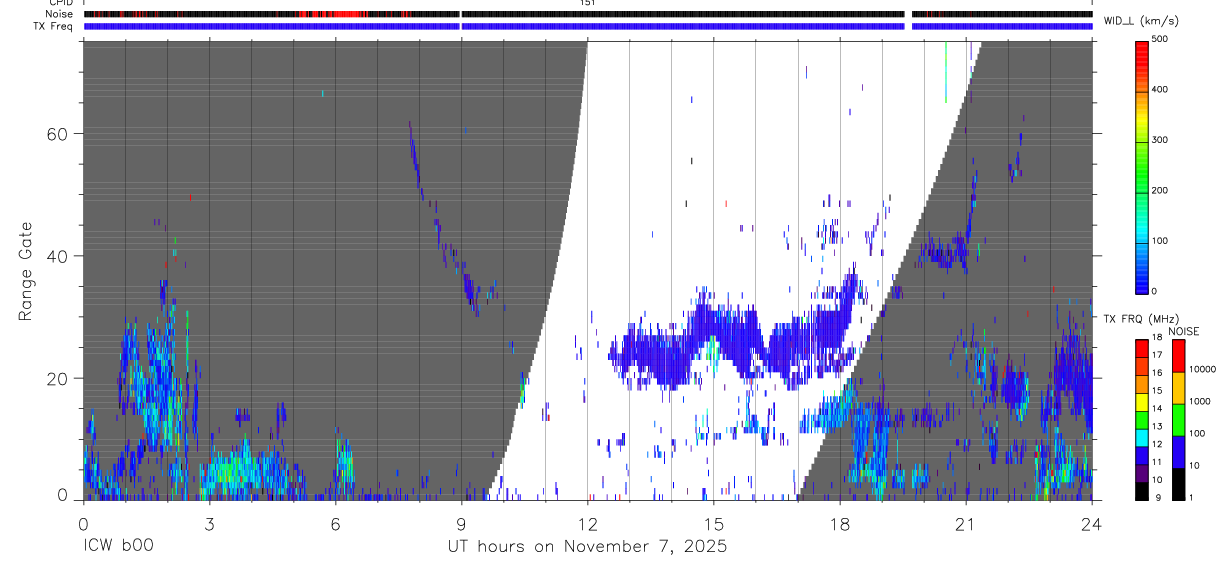Click the '9' hour tick on time axis
The width and height of the screenshot is (1228, 567).
coord(461,522)
